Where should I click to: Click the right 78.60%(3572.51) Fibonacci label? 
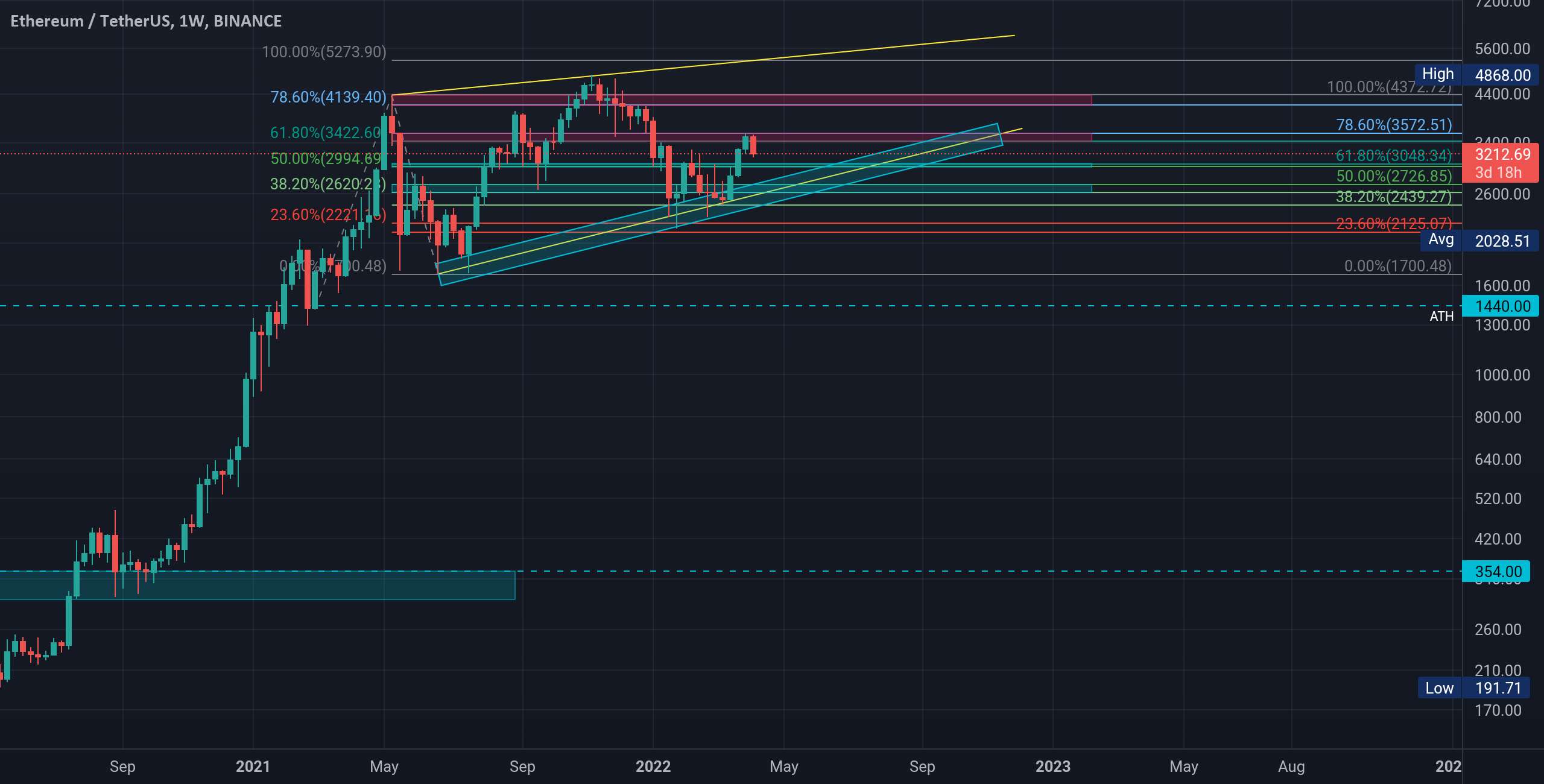tap(1394, 125)
